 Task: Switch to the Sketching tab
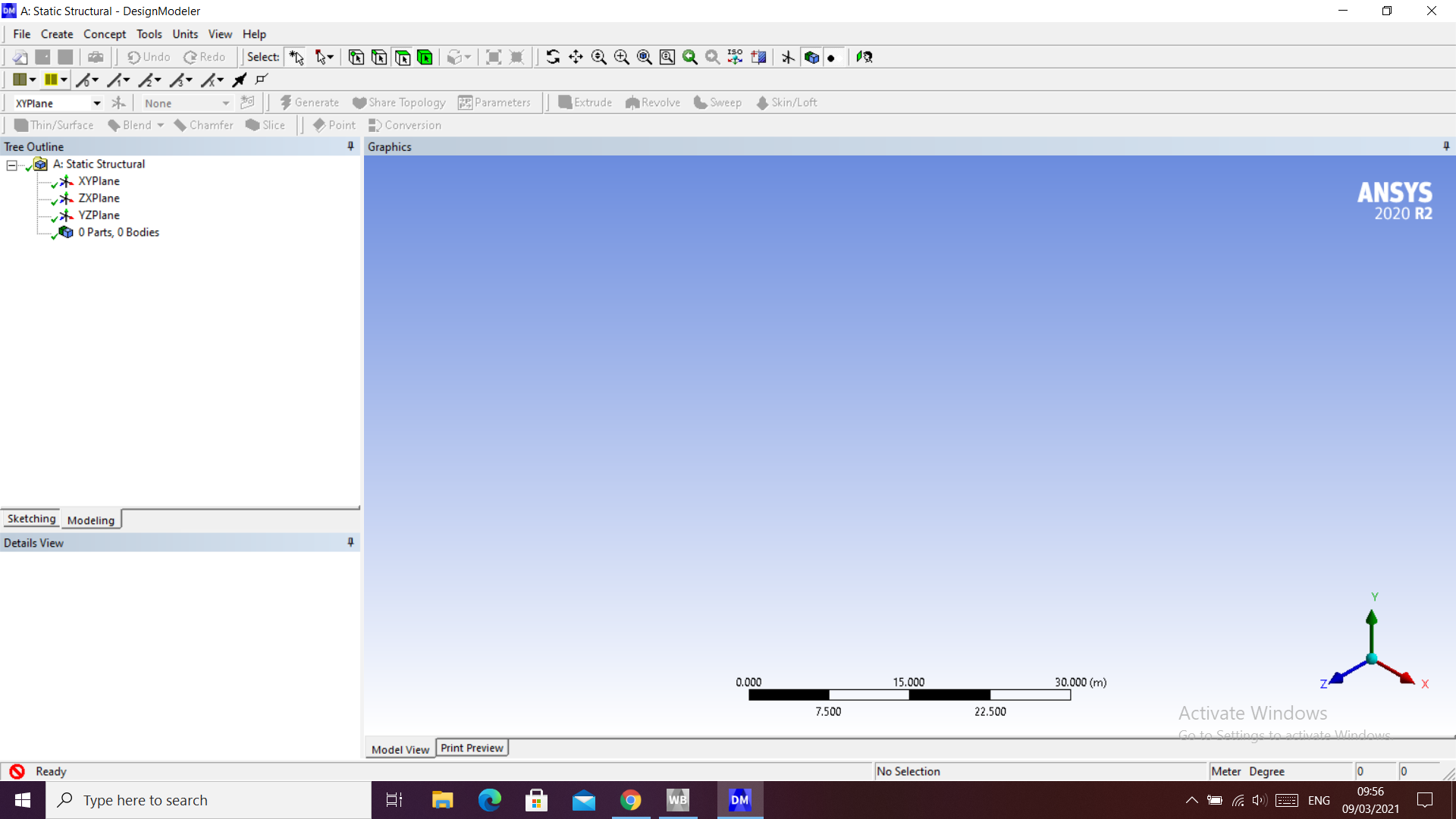(x=31, y=519)
